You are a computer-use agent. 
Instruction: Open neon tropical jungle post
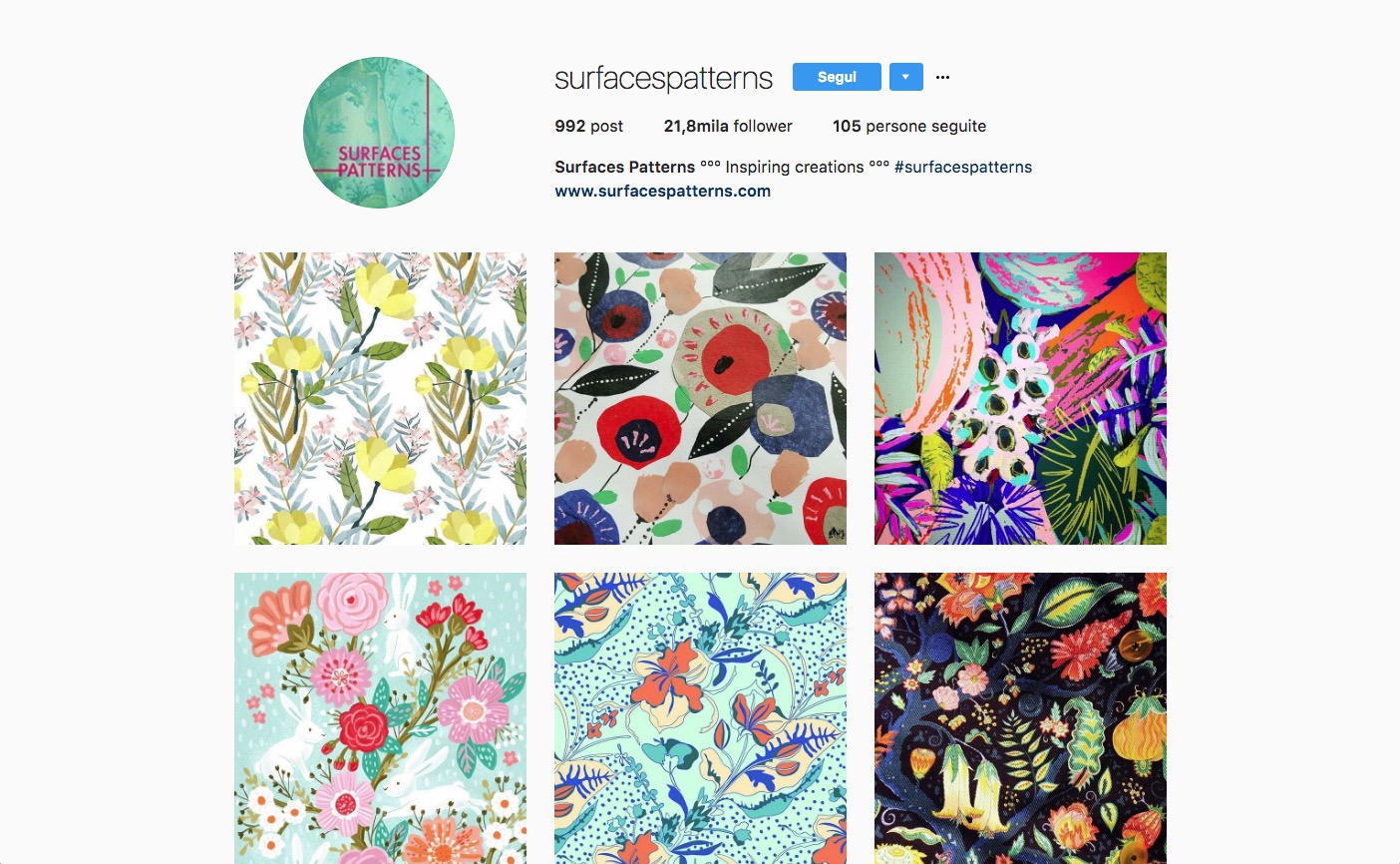coord(1020,398)
